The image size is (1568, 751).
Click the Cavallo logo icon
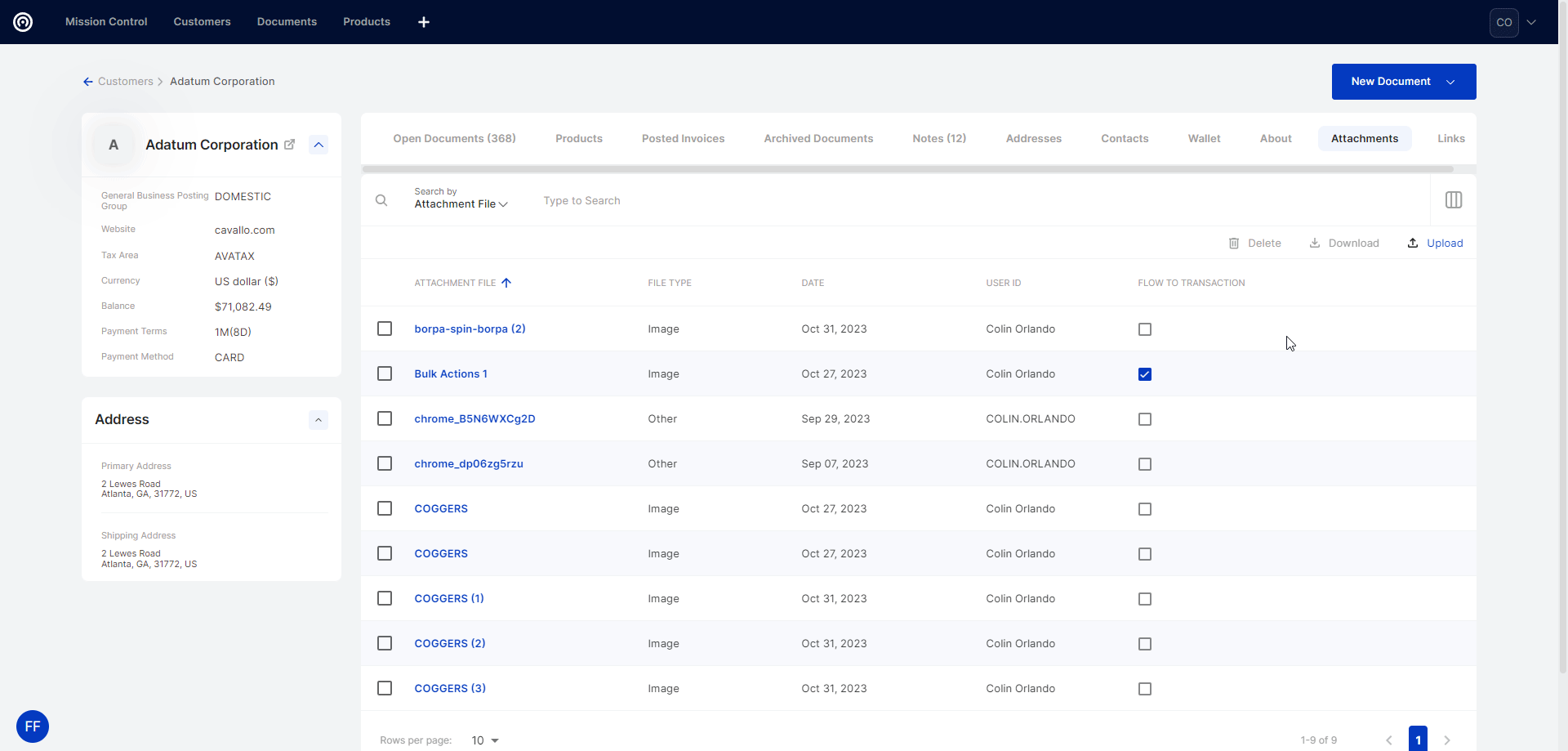tap(23, 22)
